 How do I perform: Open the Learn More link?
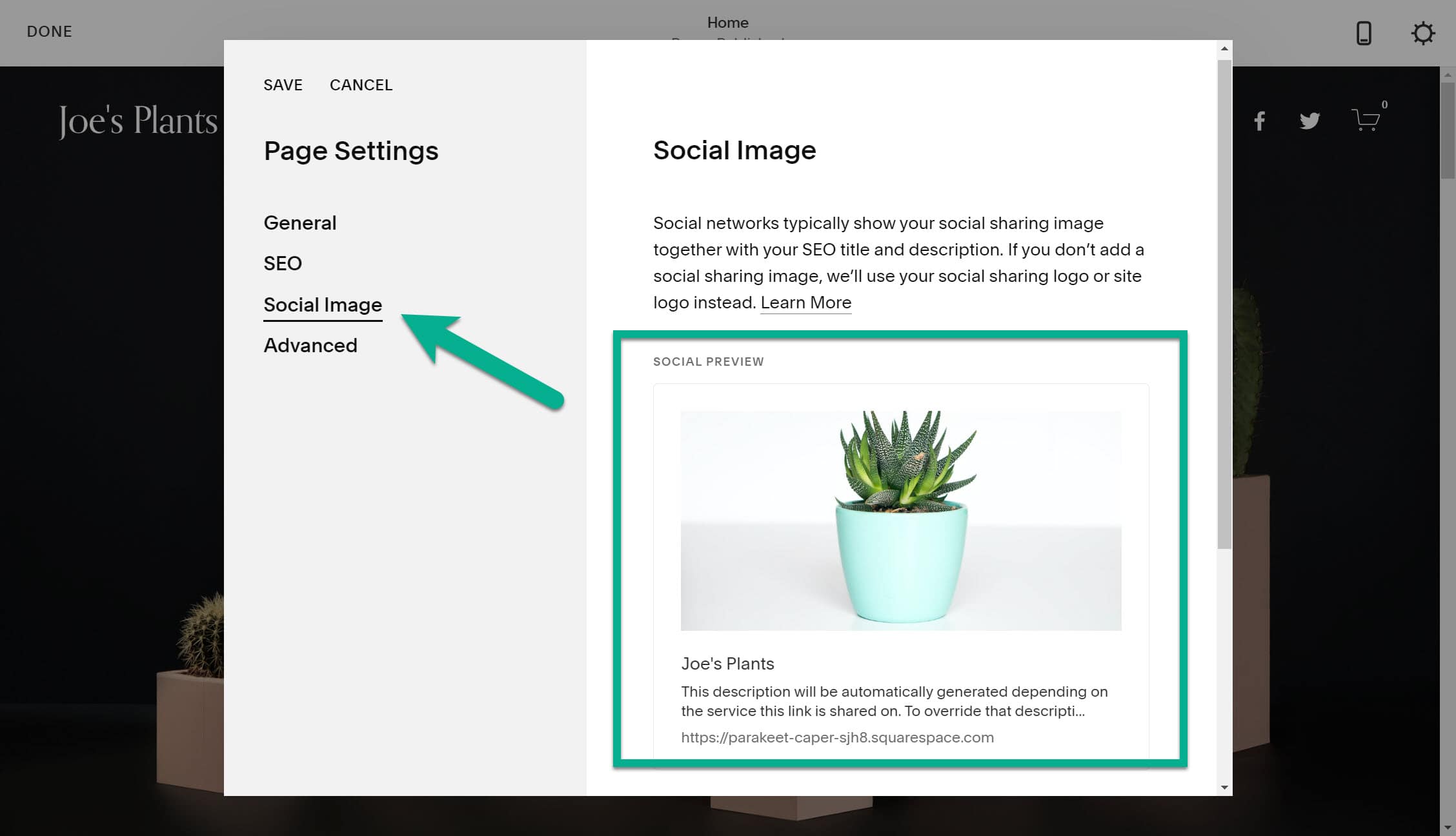805,302
